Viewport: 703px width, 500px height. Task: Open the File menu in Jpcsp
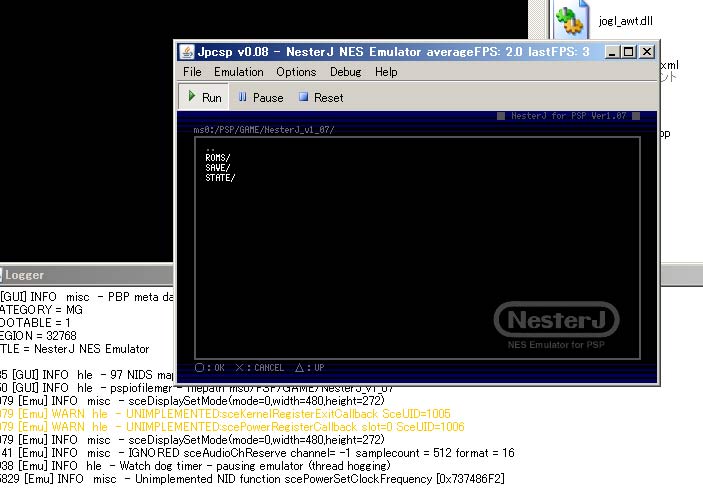tap(192, 72)
